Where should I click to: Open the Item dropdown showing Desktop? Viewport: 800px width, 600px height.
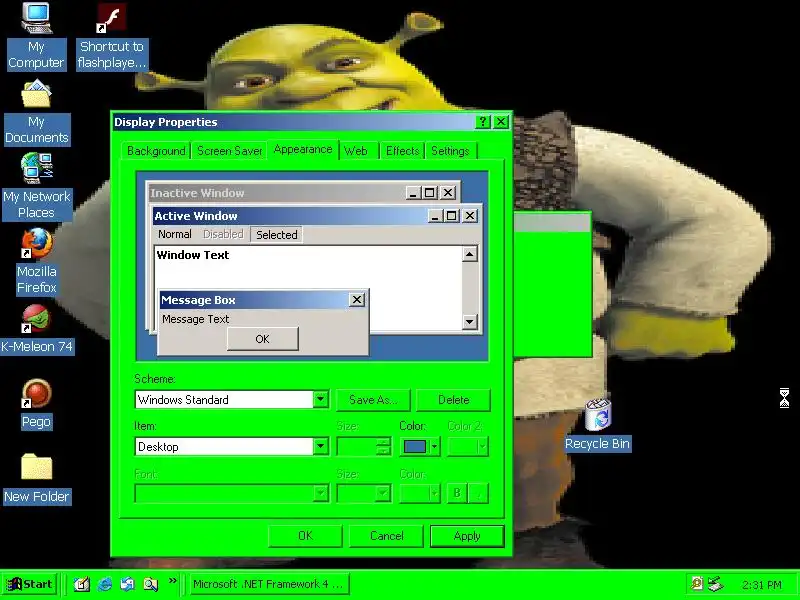click(x=320, y=446)
